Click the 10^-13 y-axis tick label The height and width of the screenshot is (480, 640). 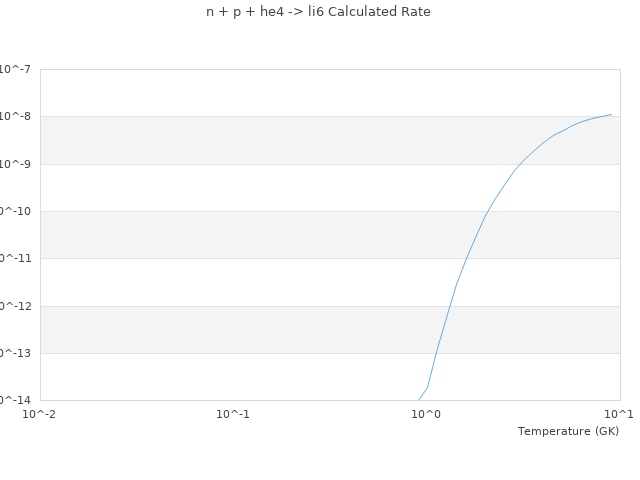[x=14, y=353]
